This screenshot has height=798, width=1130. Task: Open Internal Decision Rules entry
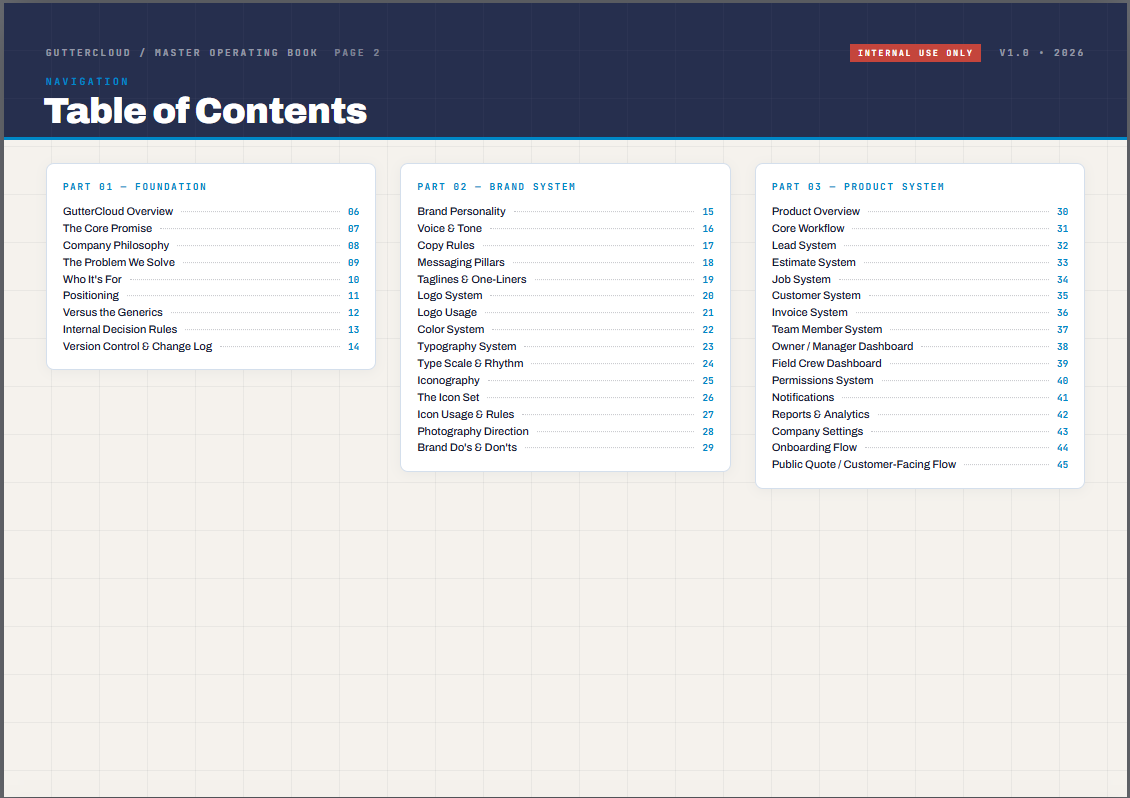pyautogui.click(x=210, y=329)
